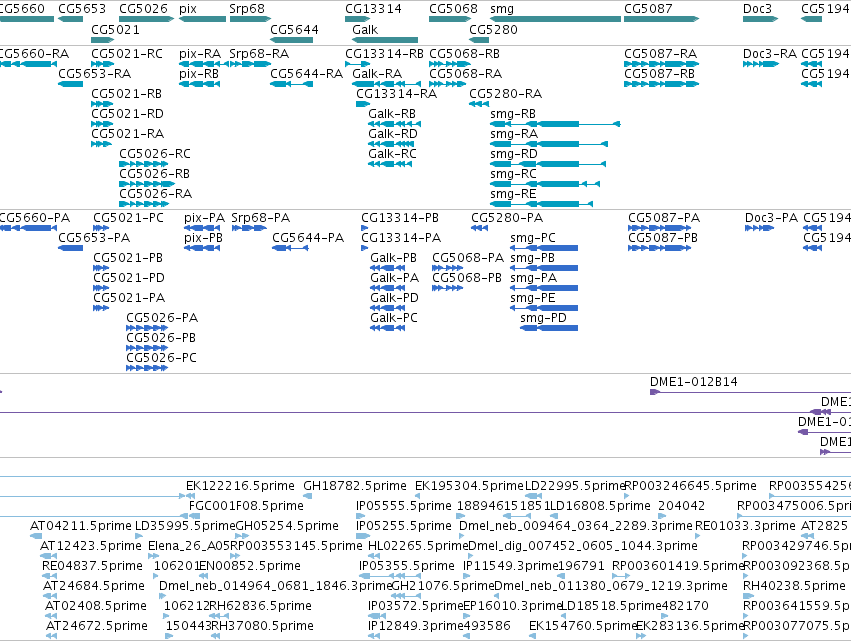This screenshot has height=641, width=851.
Task: Open transcript smg-RC
Action: point(545,185)
